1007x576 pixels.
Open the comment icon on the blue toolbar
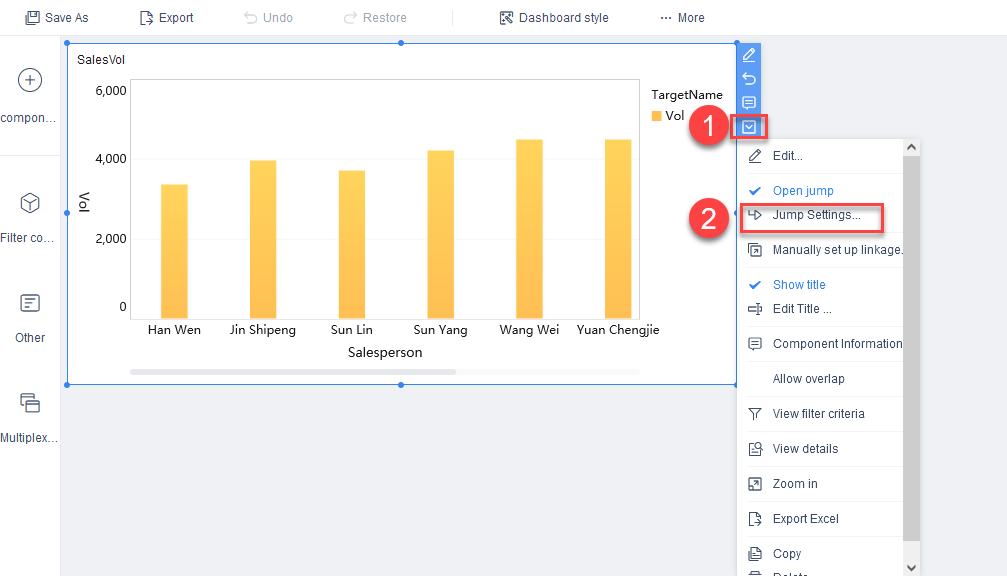[748, 103]
